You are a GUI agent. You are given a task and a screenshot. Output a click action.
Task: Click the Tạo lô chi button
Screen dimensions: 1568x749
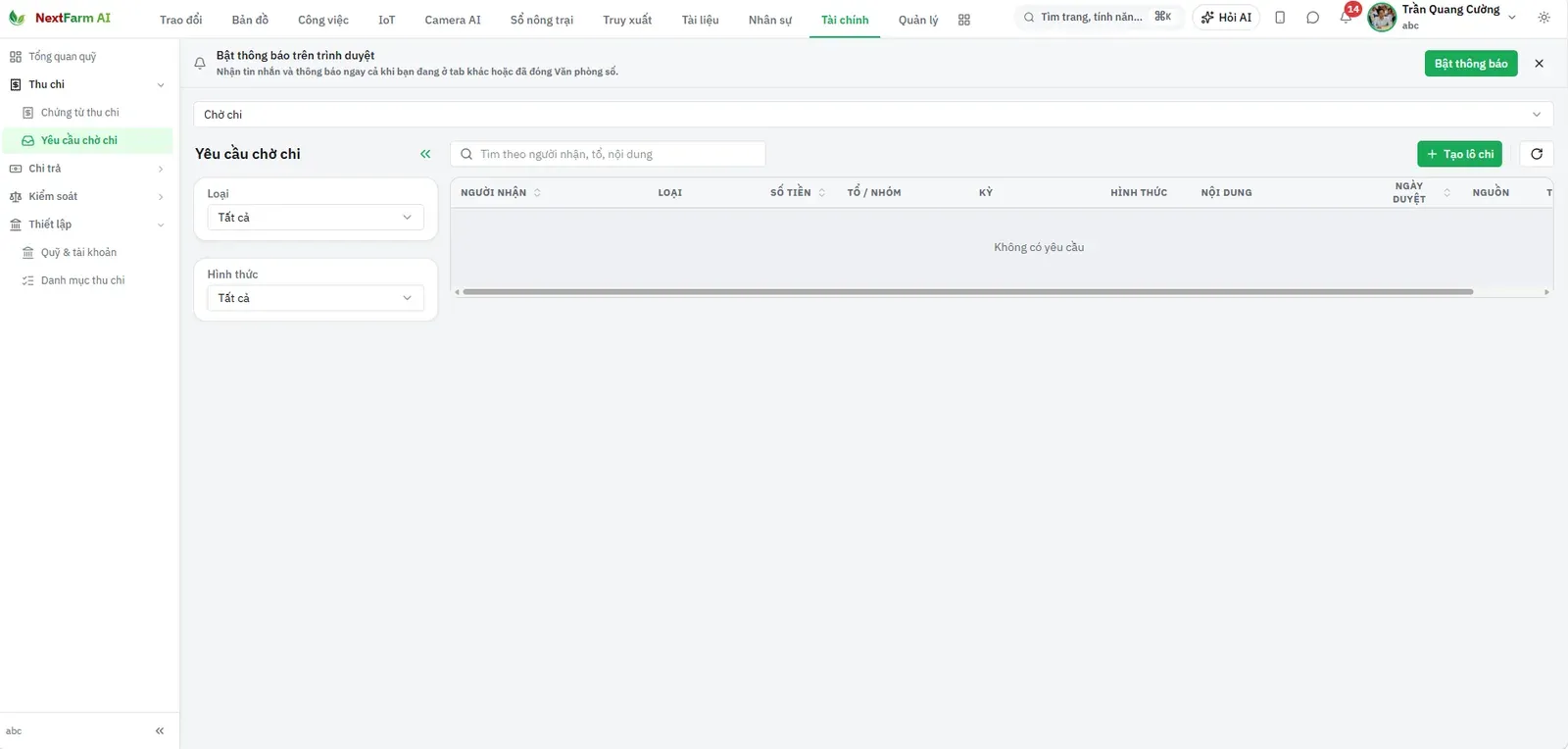1459,154
